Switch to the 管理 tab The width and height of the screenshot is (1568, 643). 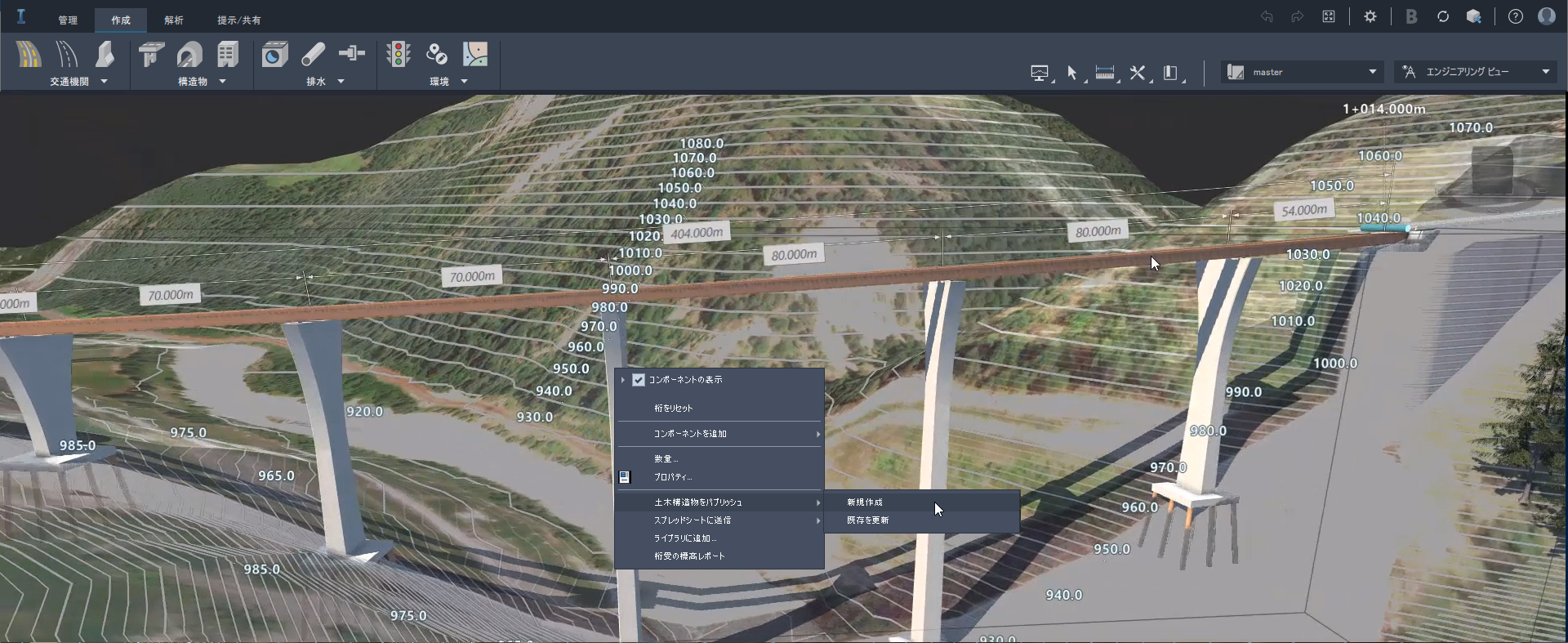68,20
